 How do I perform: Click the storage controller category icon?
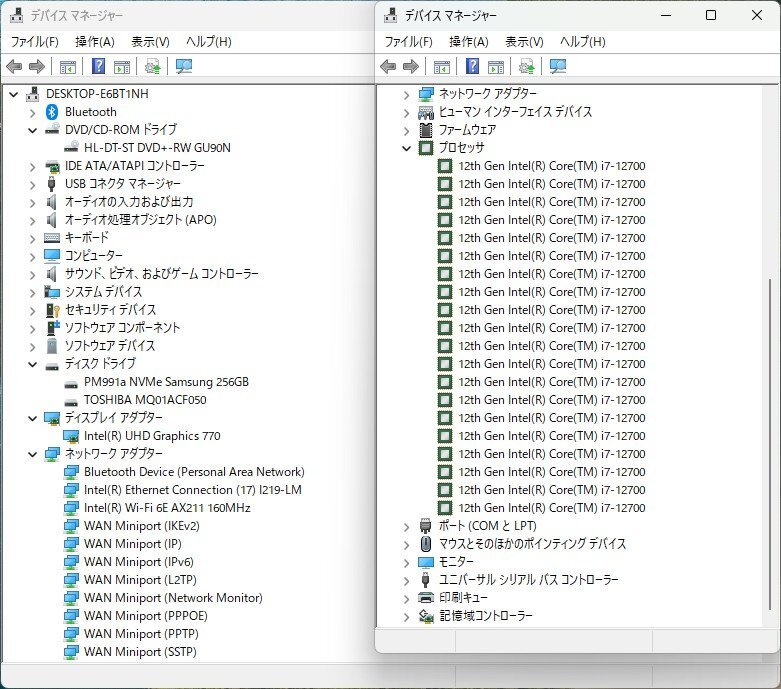pyautogui.click(x=426, y=616)
